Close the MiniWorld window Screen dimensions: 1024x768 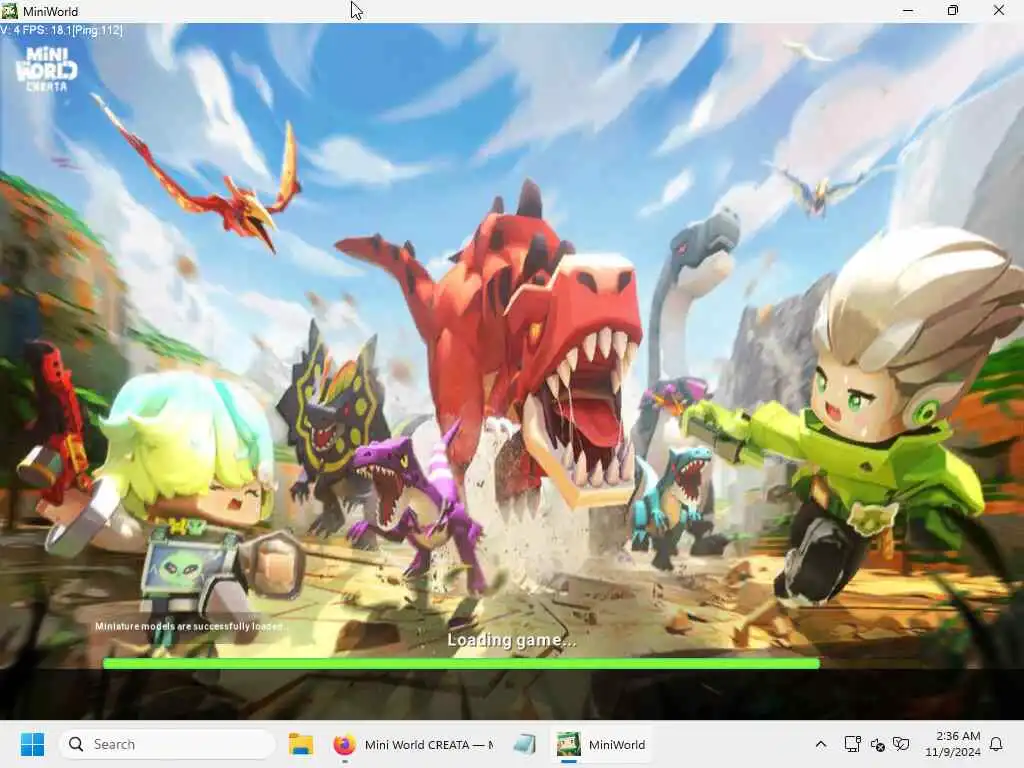click(x=999, y=11)
